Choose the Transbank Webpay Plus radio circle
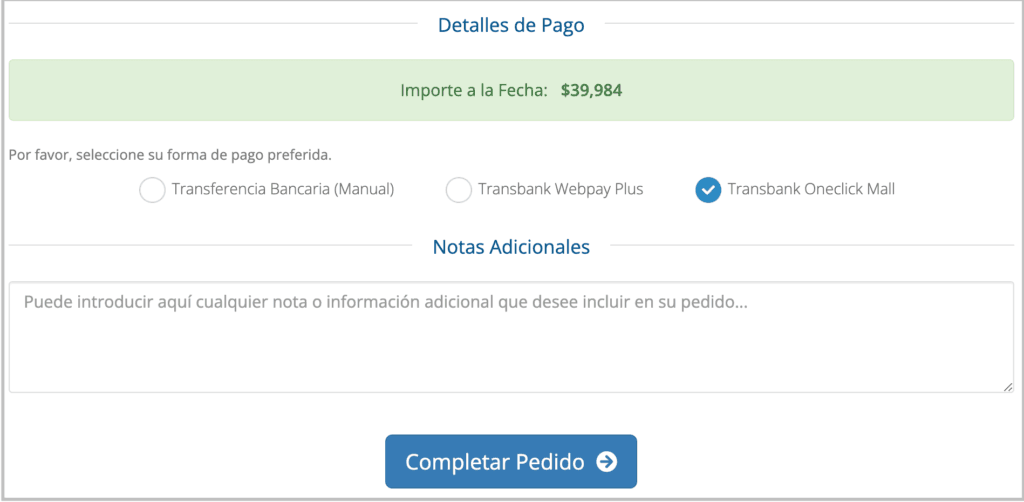The height and width of the screenshot is (502, 1024). tap(458, 190)
